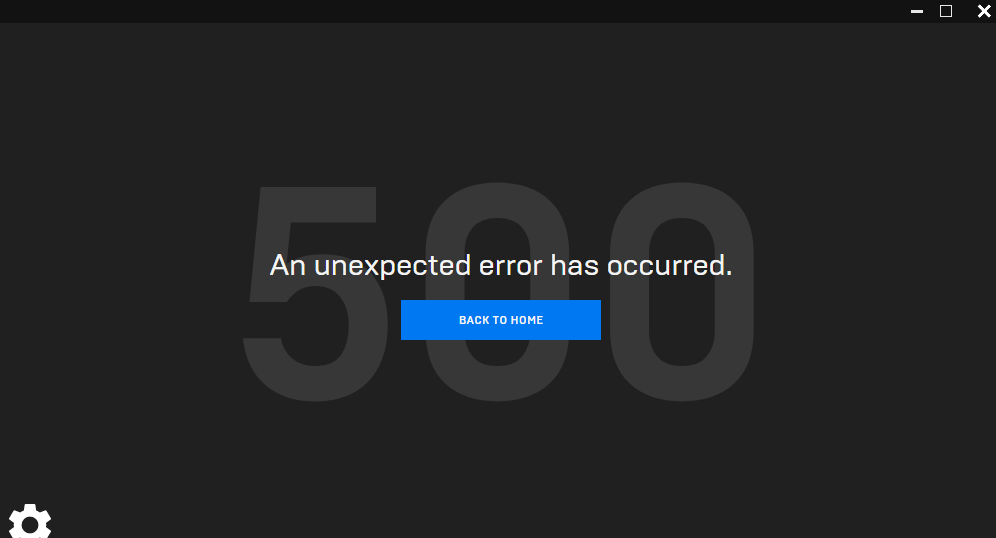Open settings via the gear icon
Screen dimensions: 996x538
coord(30,522)
